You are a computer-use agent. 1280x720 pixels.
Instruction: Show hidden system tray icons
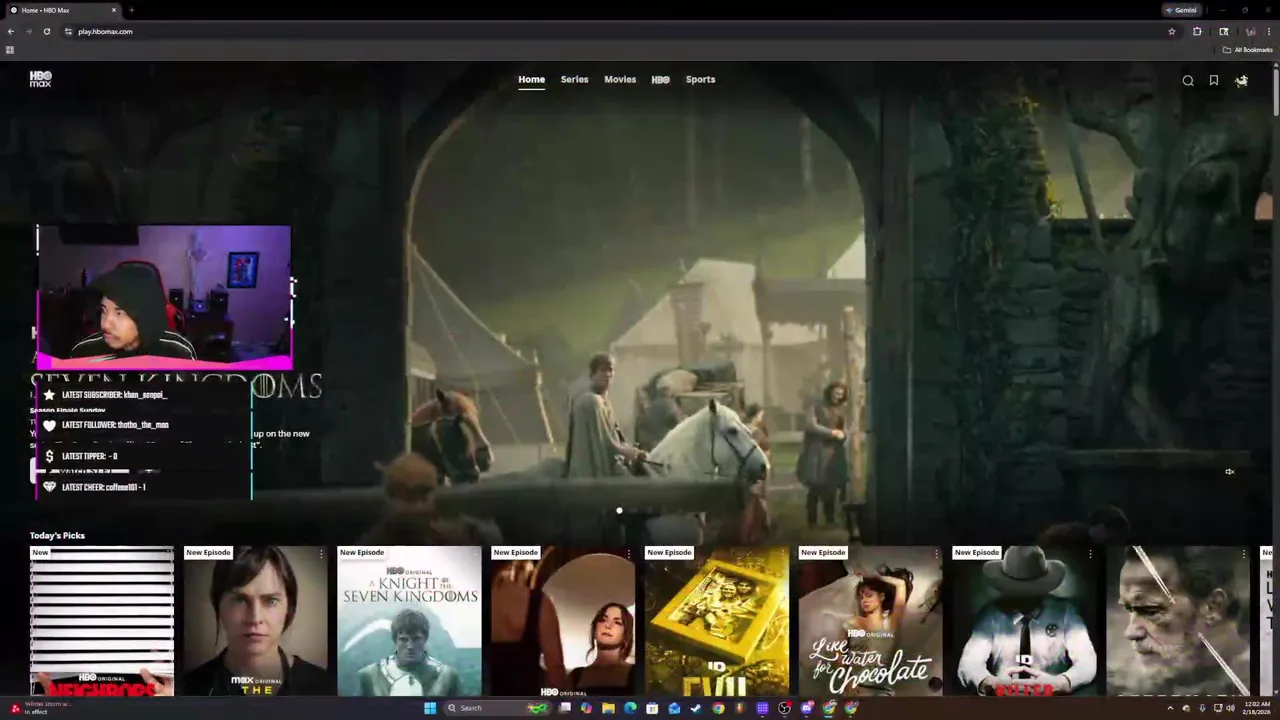click(1170, 708)
